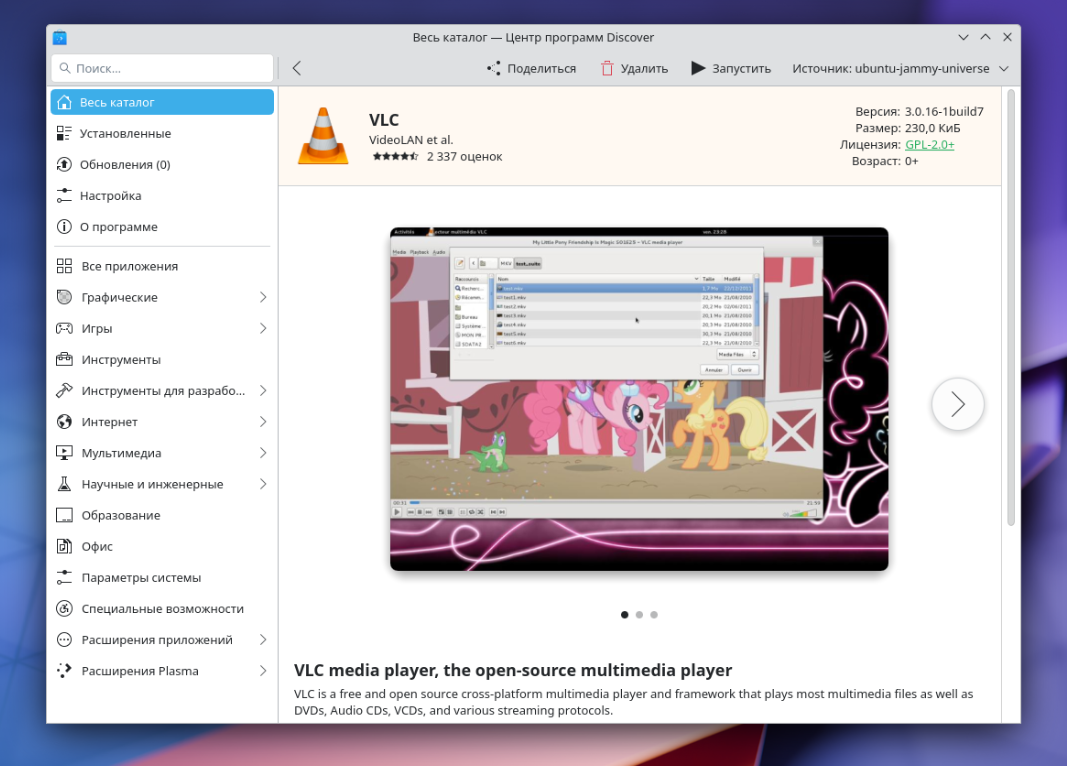Open the Установленные section
This screenshot has width=1067, height=766.
pyautogui.click(x=162, y=133)
